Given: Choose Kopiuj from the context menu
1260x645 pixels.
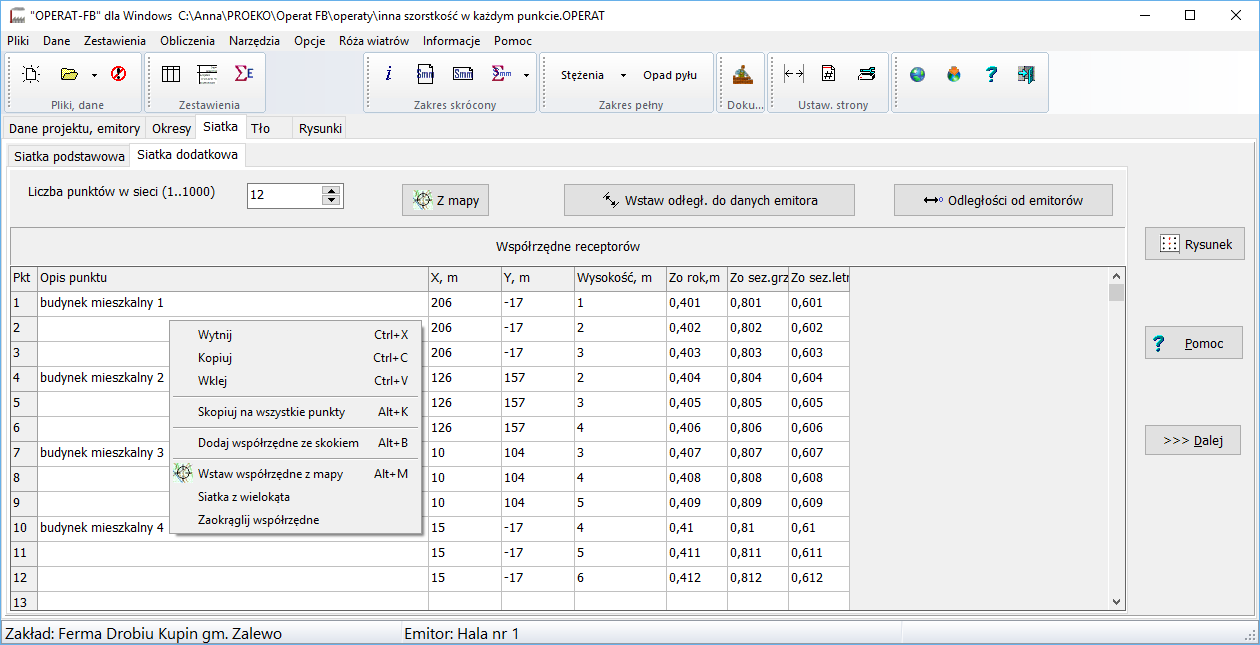Looking at the screenshot, I should pos(295,358).
